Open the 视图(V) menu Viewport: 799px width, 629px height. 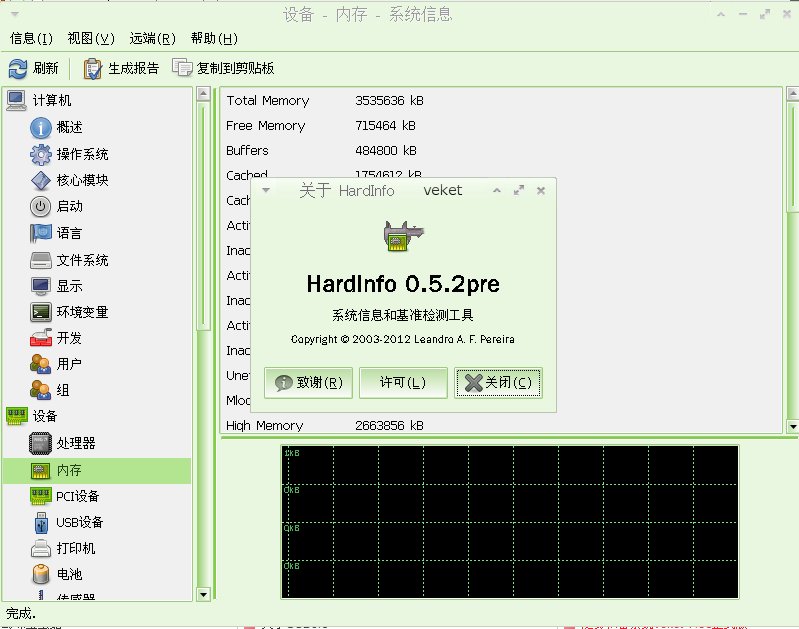91,39
